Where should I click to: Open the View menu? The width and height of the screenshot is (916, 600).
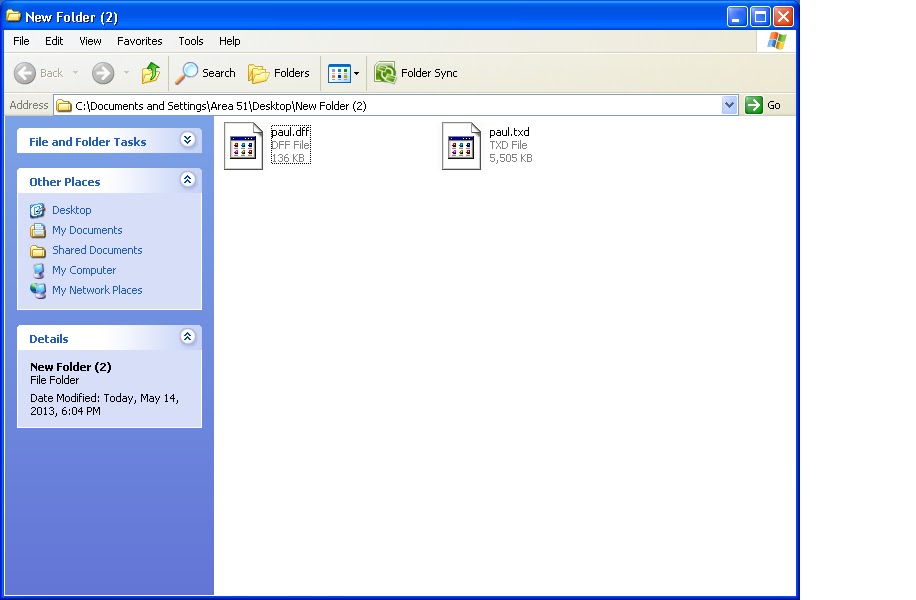(90, 41)
